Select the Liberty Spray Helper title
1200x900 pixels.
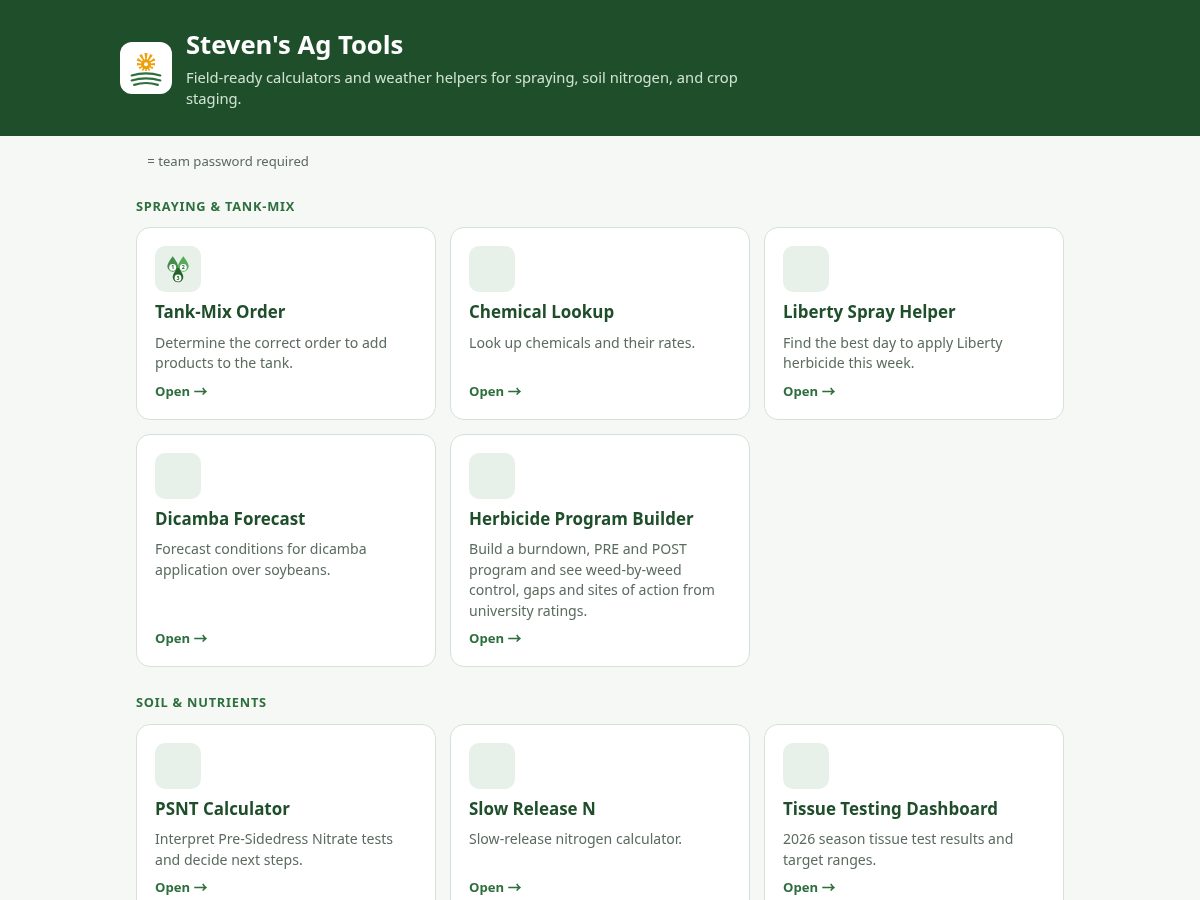869,312
